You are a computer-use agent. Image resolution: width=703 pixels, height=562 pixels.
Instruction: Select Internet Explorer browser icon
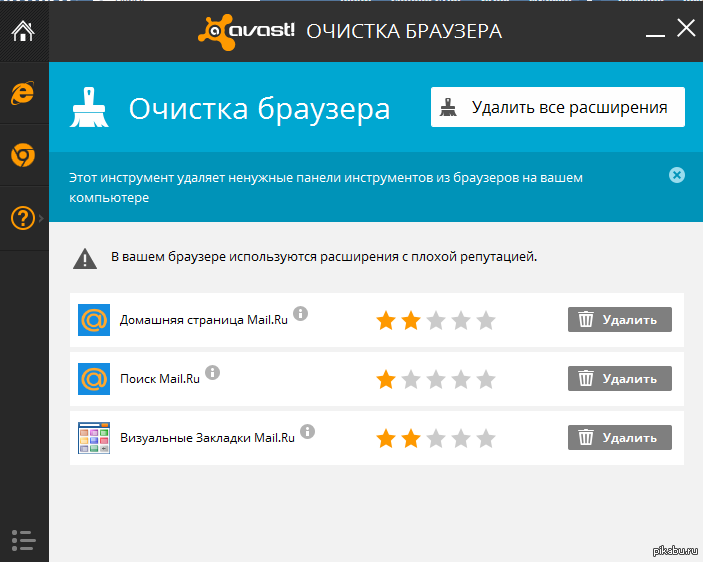tap(23, 93)
